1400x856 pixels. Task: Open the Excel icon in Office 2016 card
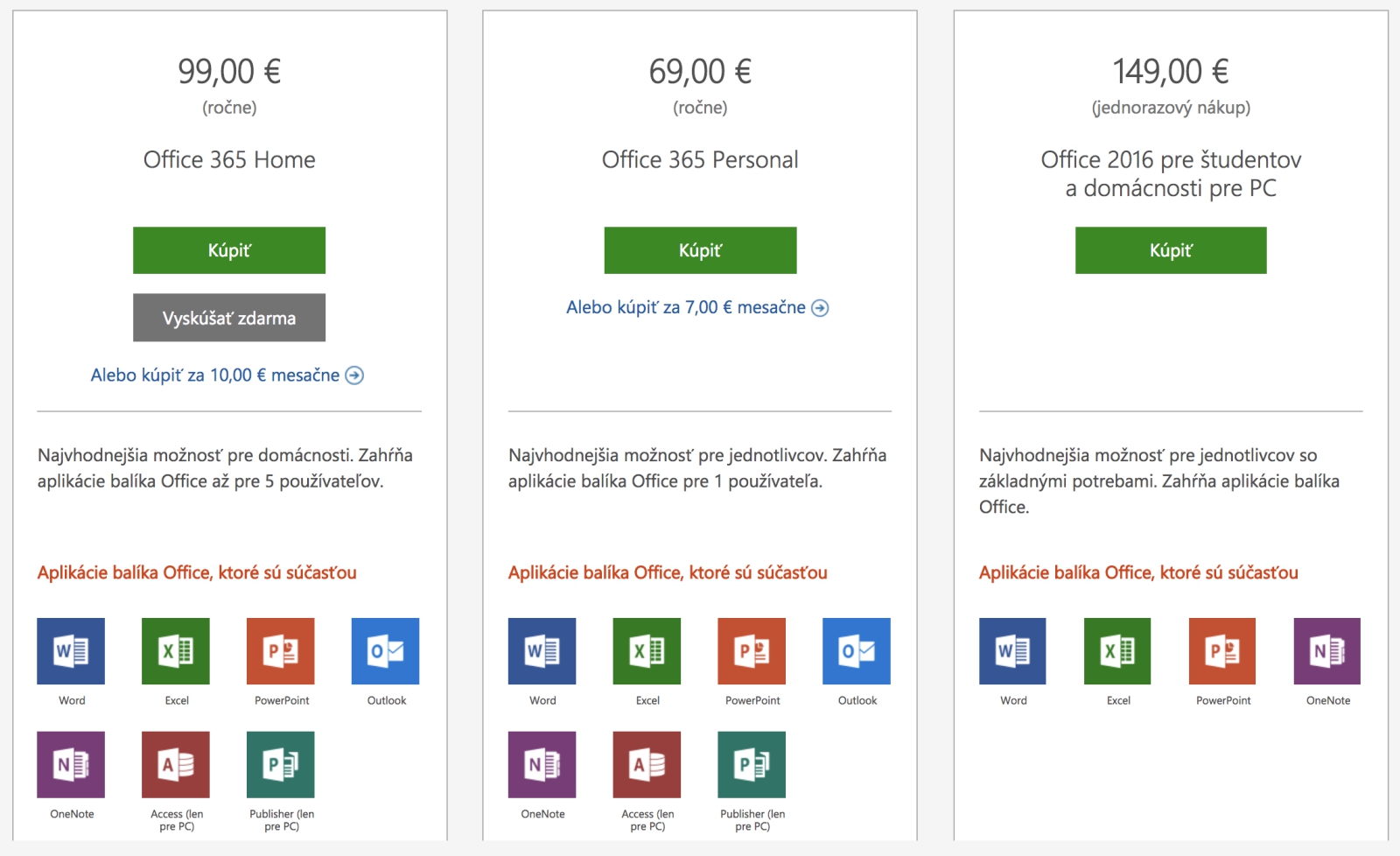[x=1117, y=651]
